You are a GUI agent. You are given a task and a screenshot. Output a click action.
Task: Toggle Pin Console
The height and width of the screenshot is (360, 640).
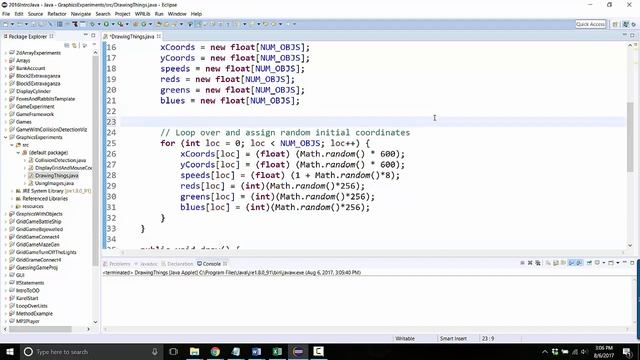589,263
